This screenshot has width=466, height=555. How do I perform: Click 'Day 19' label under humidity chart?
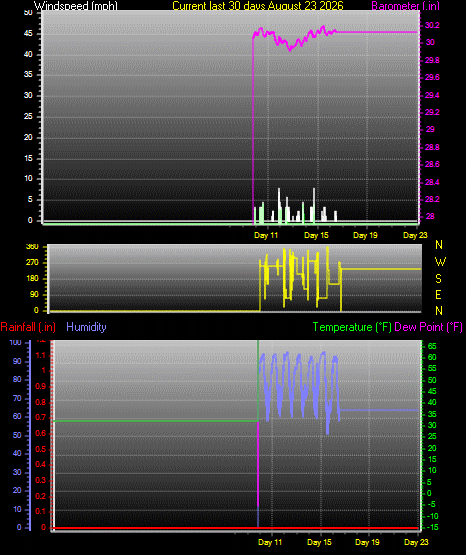point(367,542)
